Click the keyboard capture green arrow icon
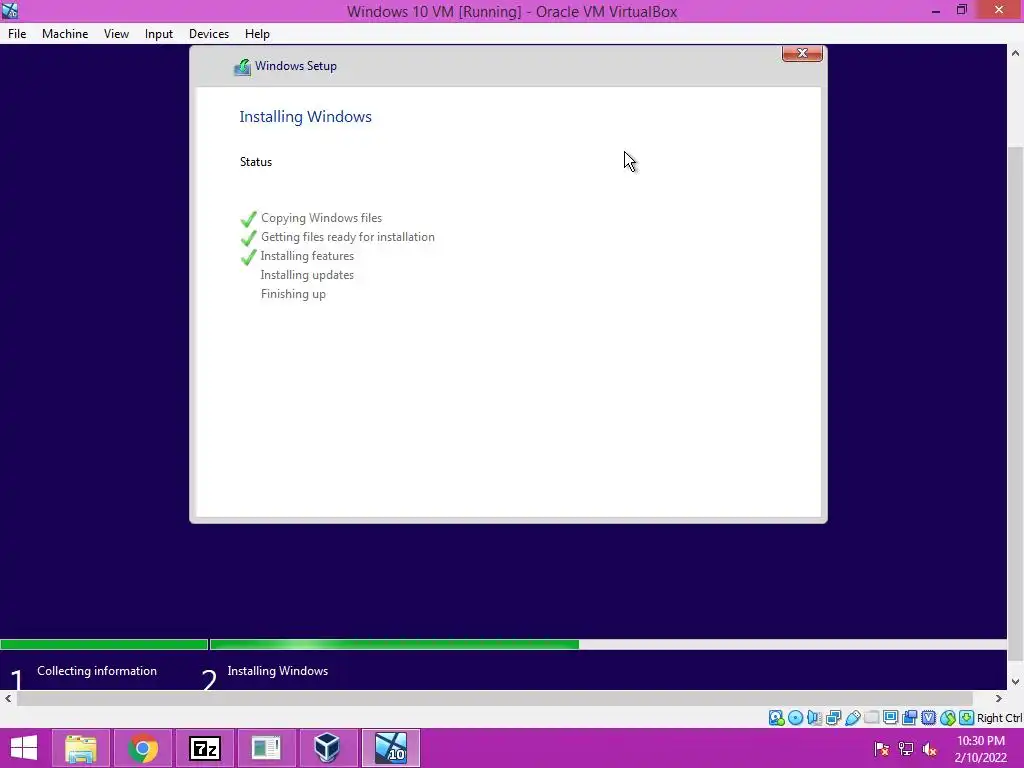 tap(967, 718)
